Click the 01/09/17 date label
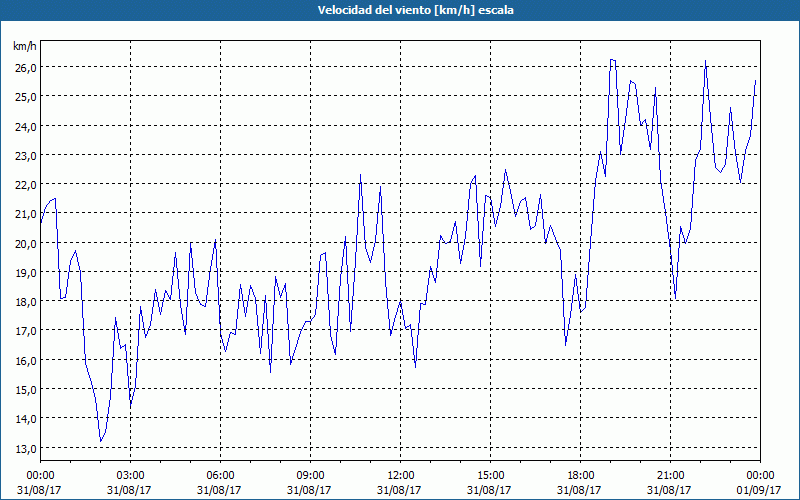 tap(760, 490)
